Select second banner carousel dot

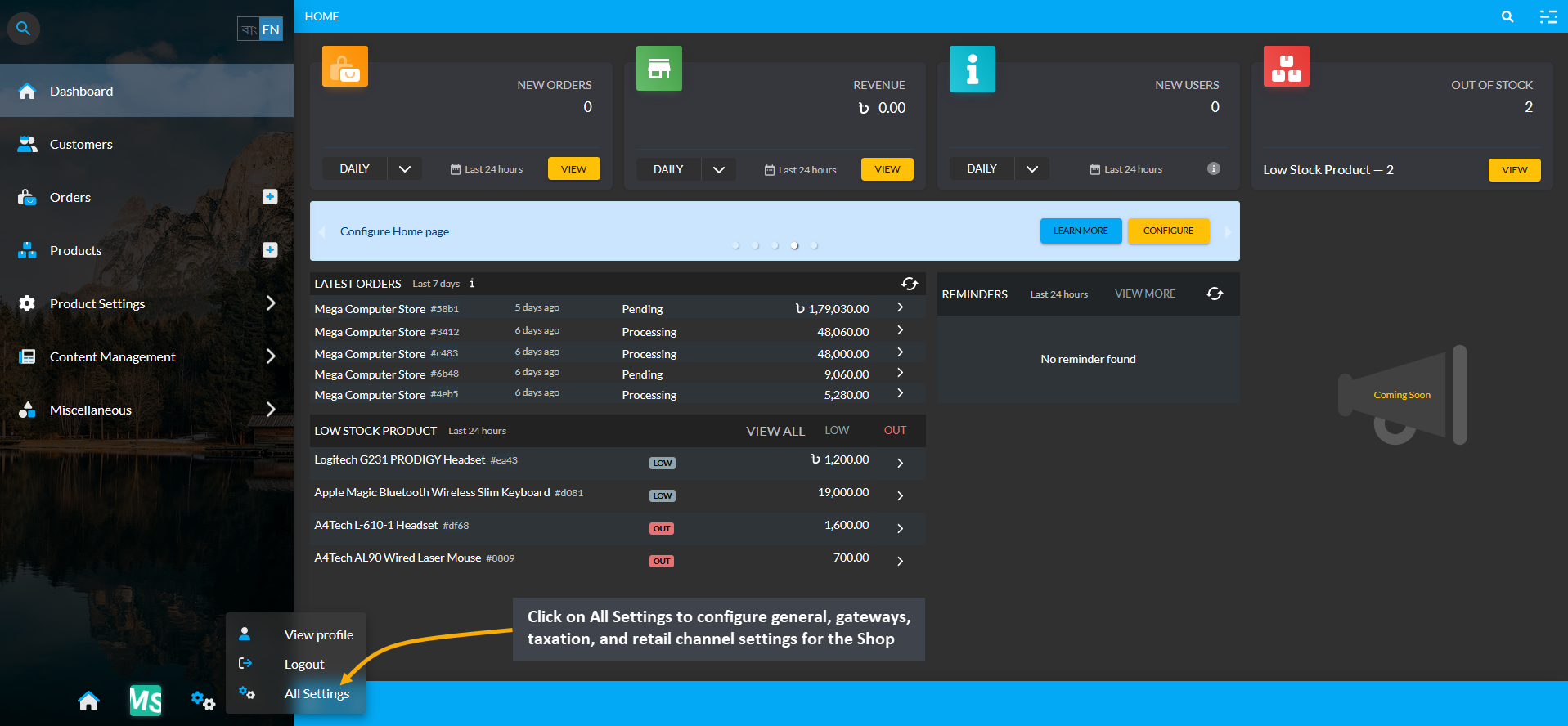[x=756, y=245]
